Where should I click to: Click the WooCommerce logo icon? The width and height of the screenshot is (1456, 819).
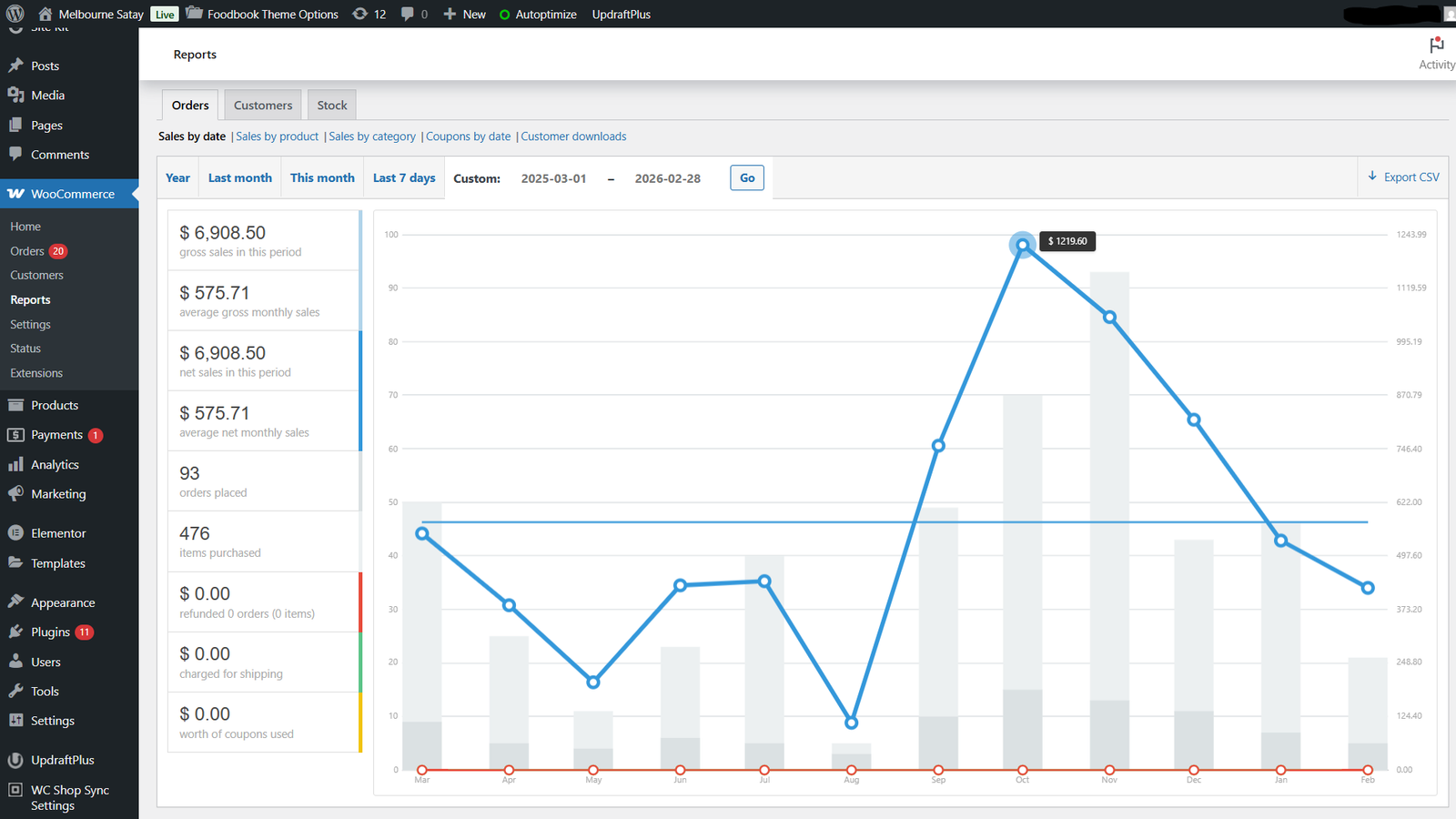click(15, 194)
